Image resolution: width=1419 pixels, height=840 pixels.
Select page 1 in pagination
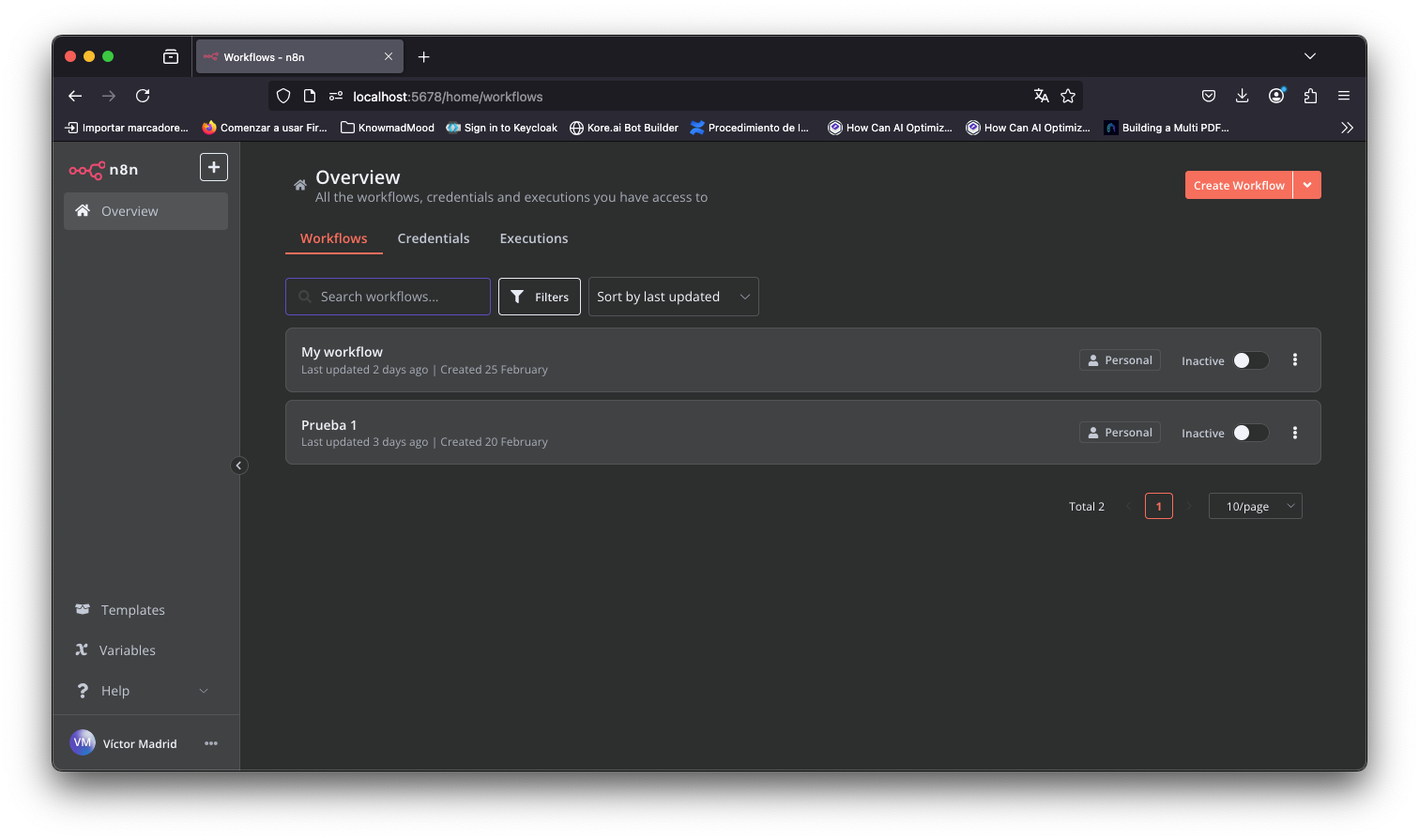point(1159,506)
